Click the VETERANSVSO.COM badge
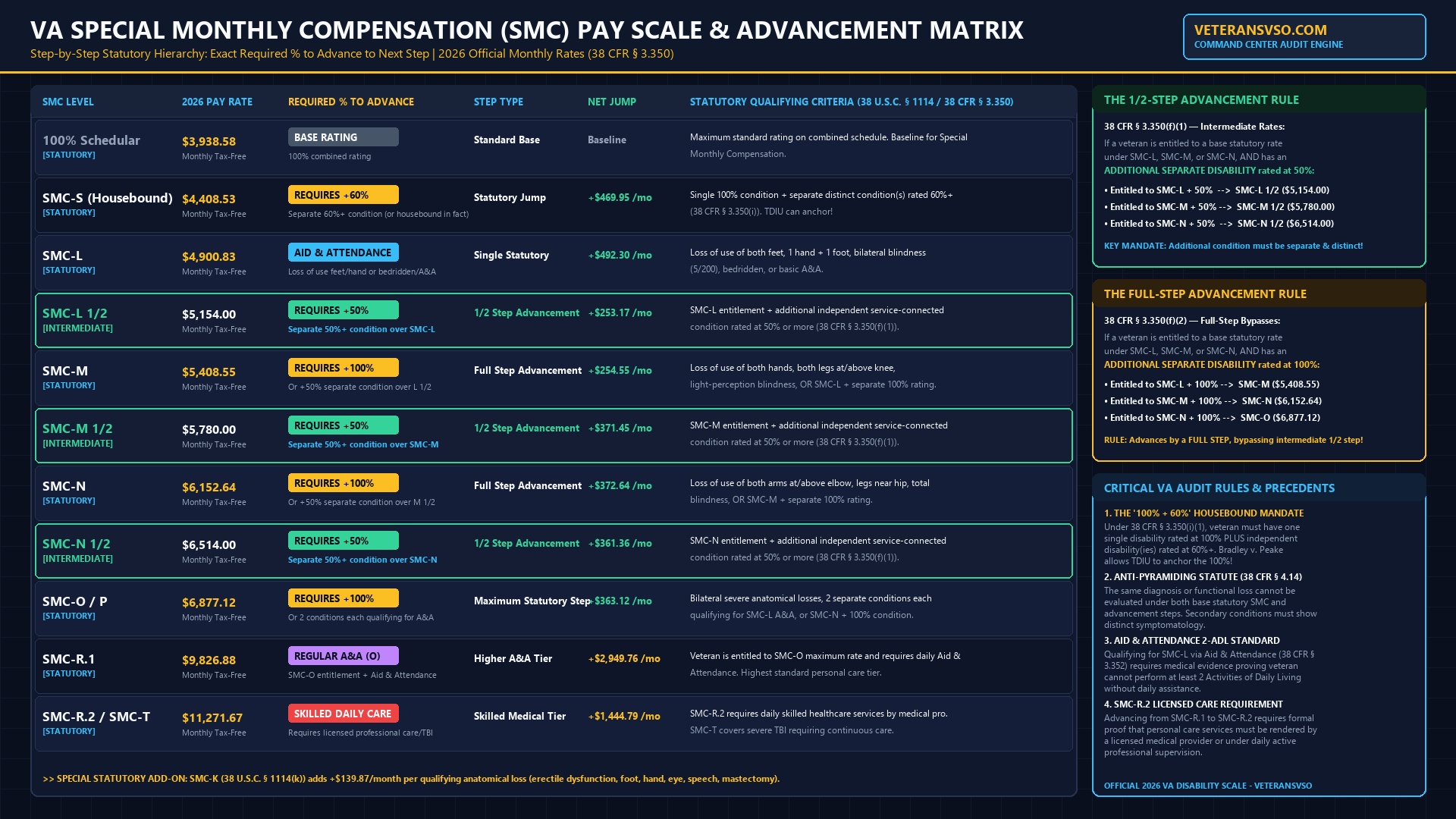This screenshot has width=1456, height=819. [1304, 36]
